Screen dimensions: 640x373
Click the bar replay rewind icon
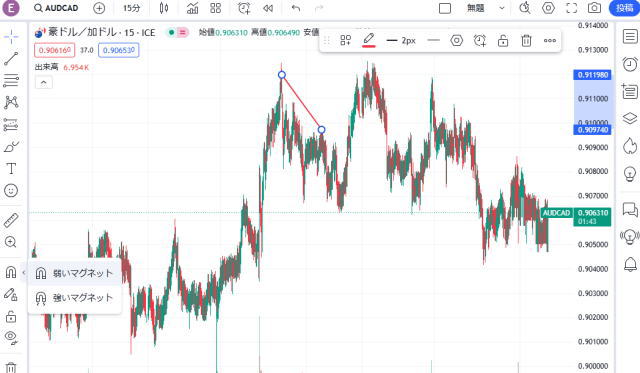268,8
